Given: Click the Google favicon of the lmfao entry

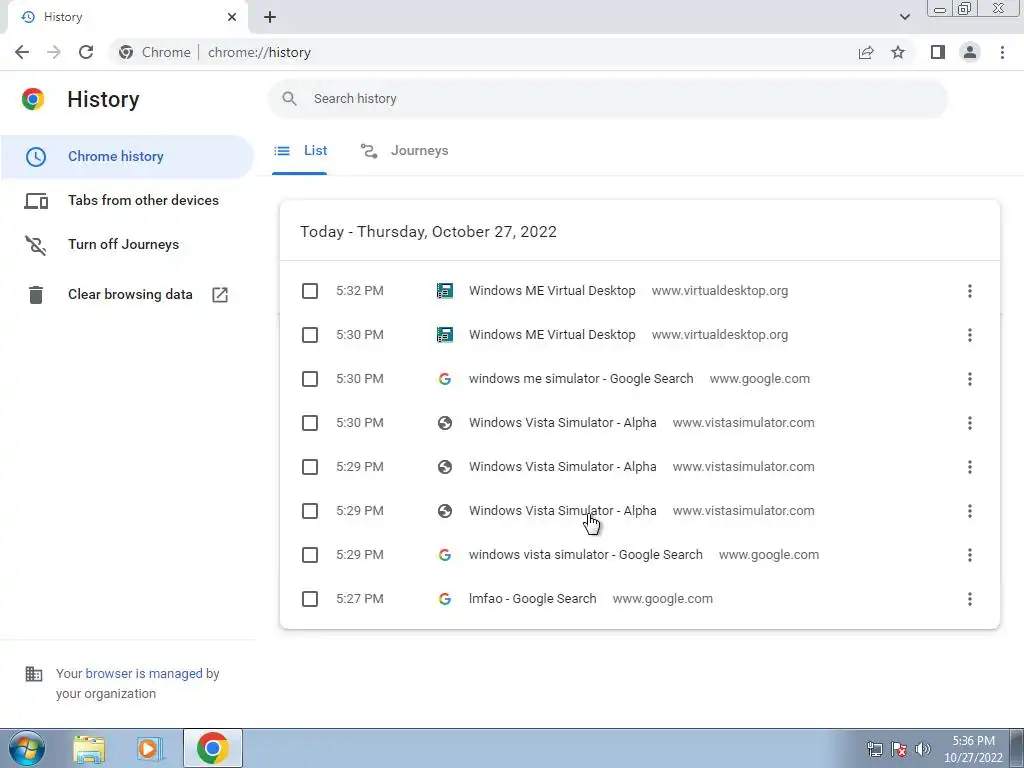Looking at the screenshot, I should point(445,599).
